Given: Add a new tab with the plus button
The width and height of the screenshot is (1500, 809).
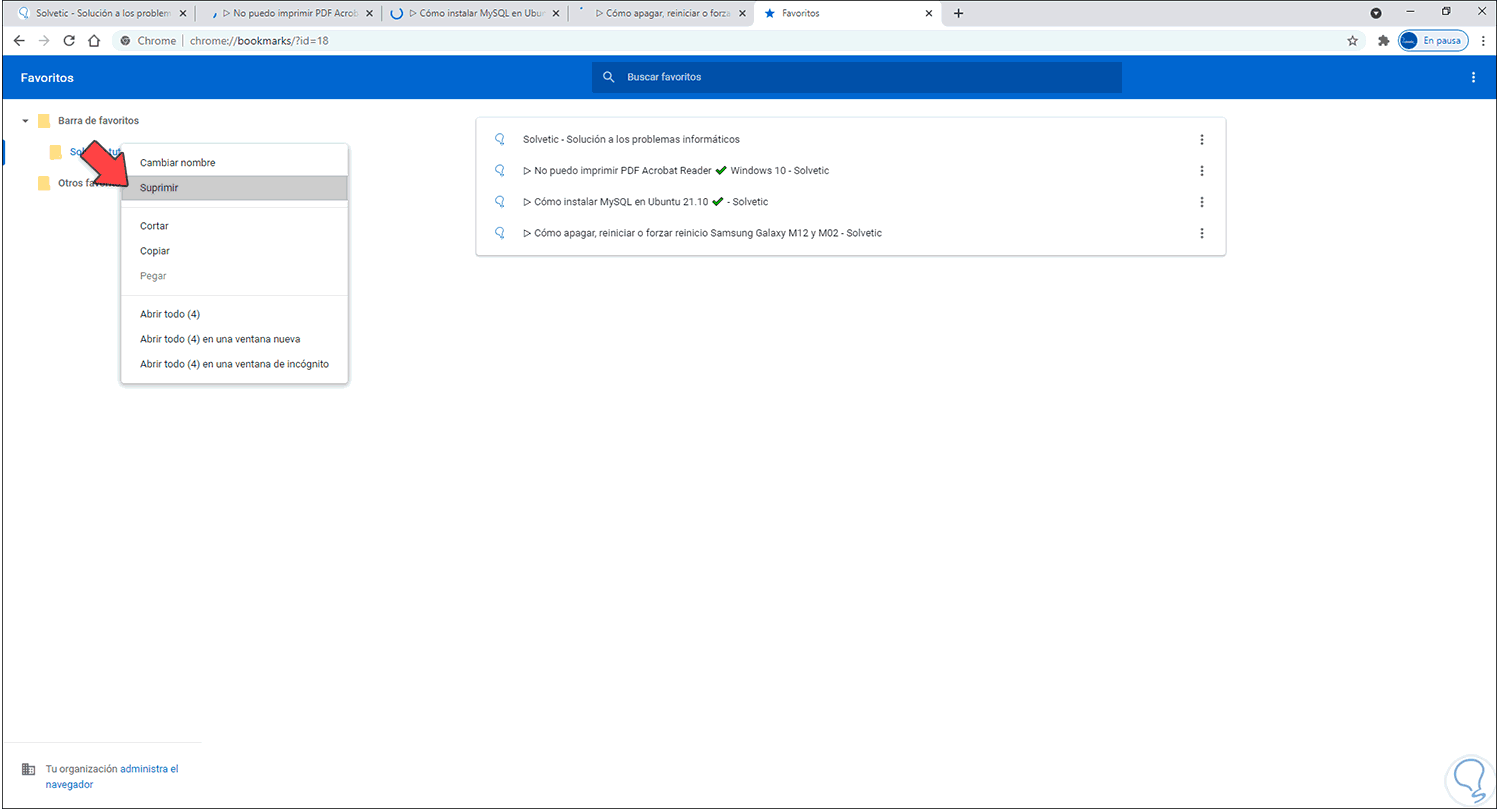Looking at the screenshot, I should pos(959,13).
